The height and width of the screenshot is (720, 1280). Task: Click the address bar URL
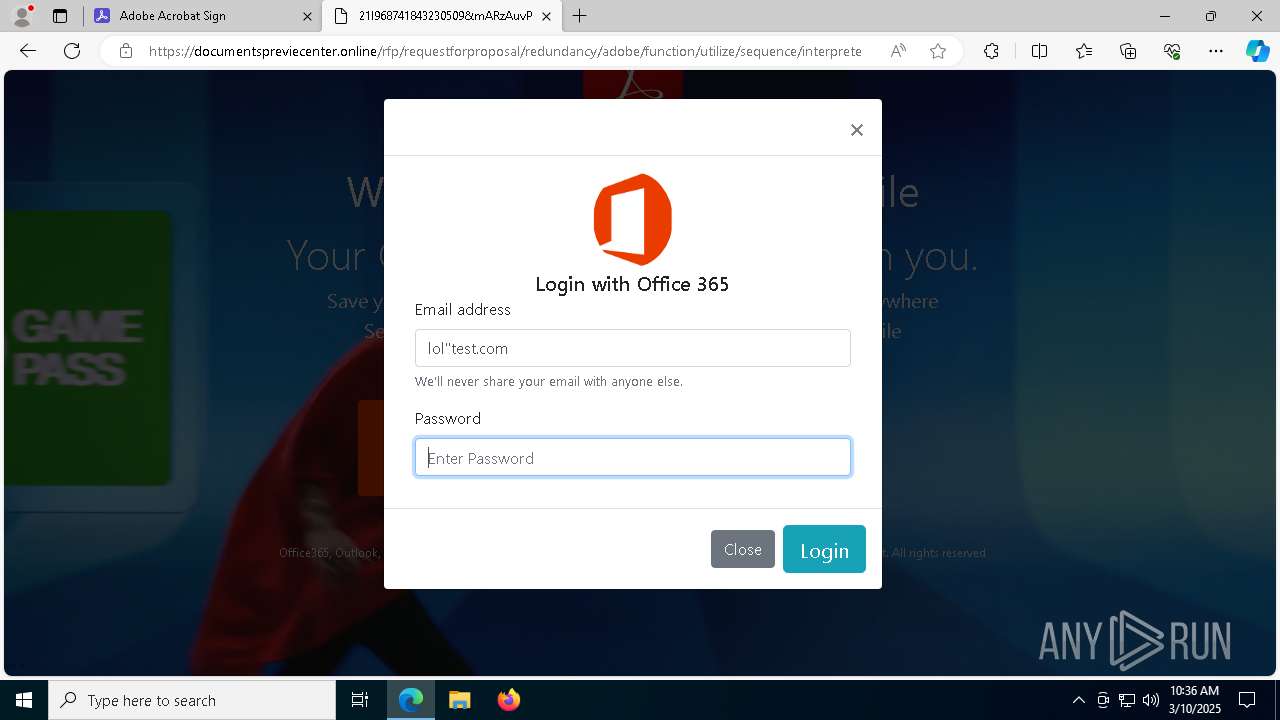505,51
